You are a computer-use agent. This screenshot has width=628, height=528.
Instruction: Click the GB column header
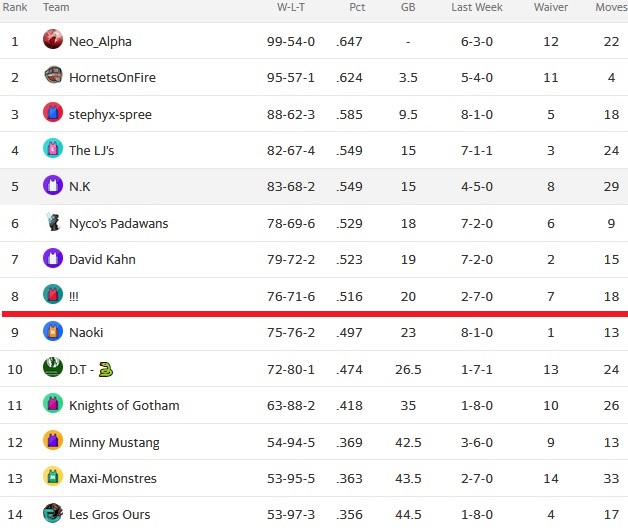pos(408,7)
